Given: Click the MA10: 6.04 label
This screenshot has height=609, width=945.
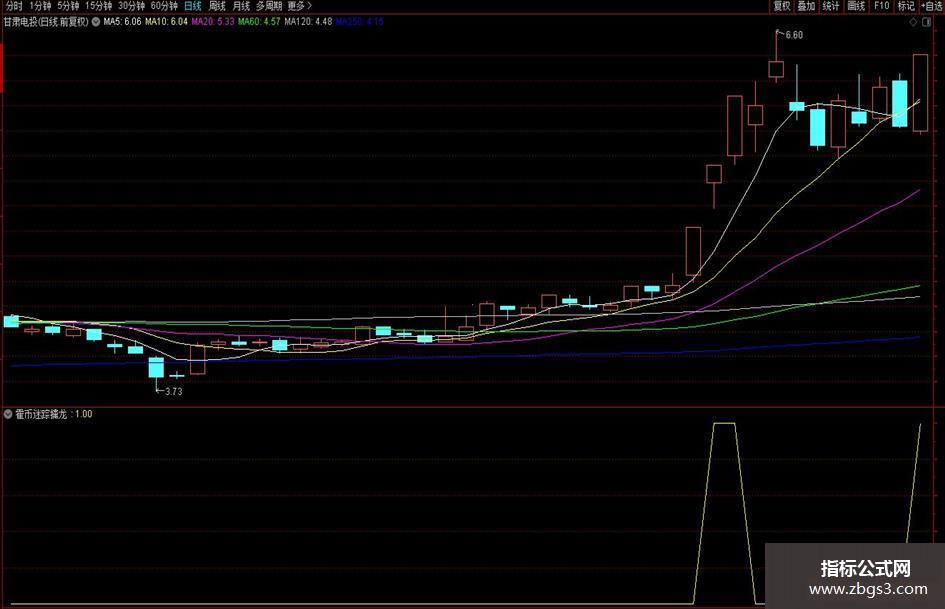Looking at the screenshot, I should tap(166, 22).
